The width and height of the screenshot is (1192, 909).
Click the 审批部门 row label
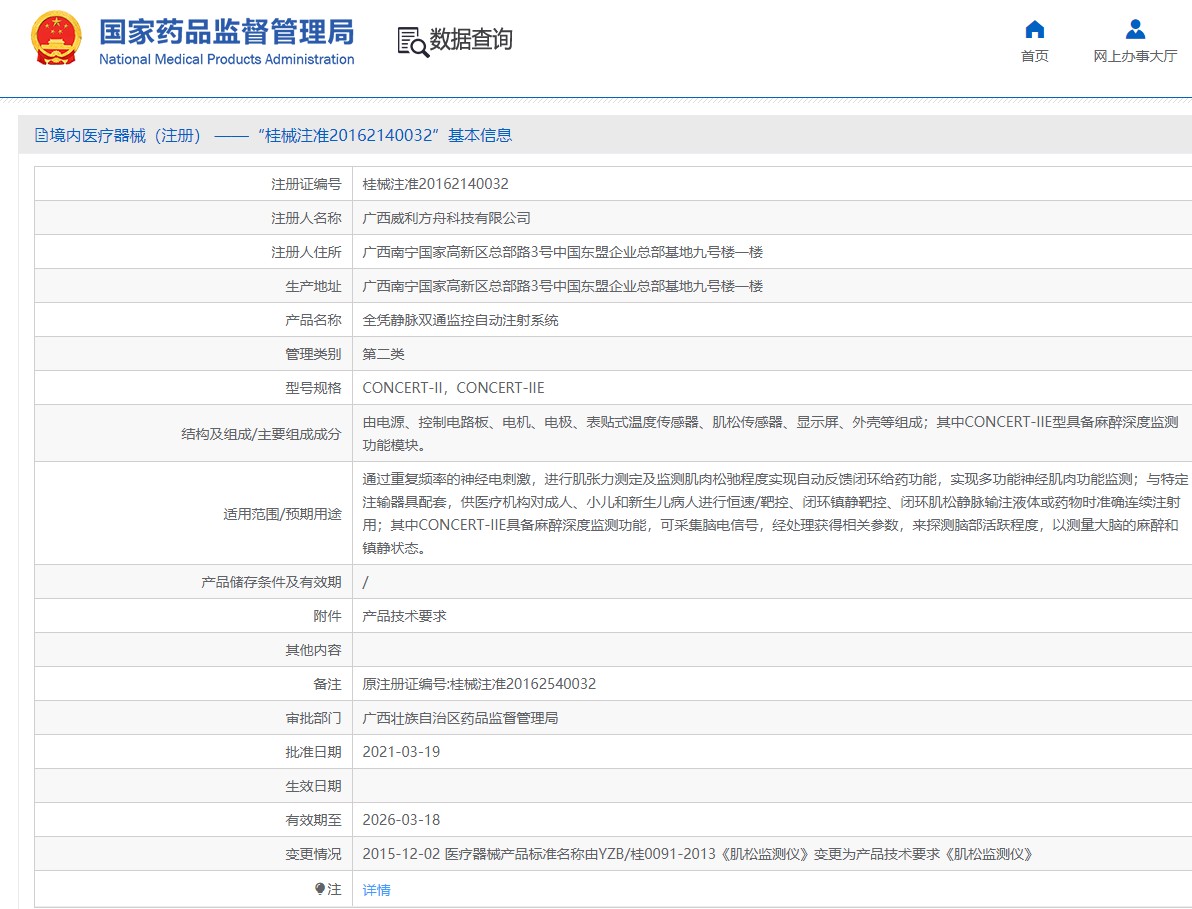[313, 718]
